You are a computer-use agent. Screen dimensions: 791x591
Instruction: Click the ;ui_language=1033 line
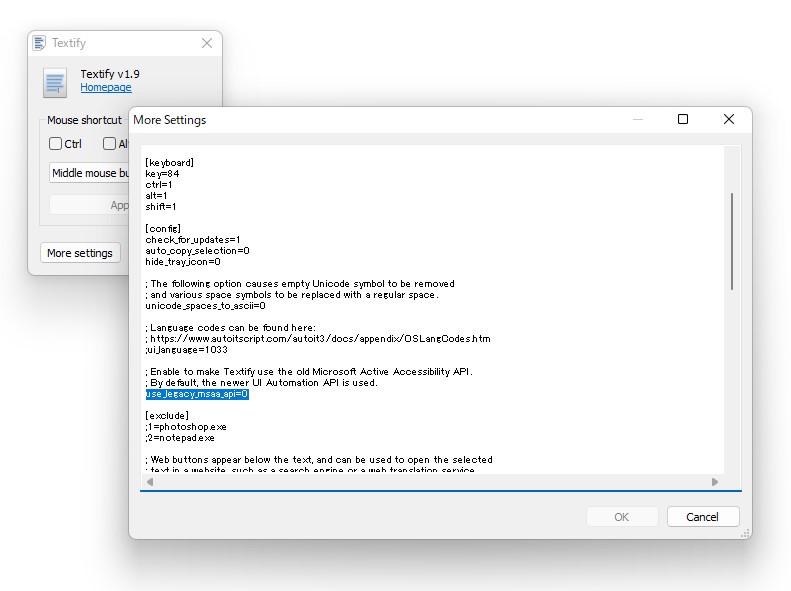tap(187, 350)
